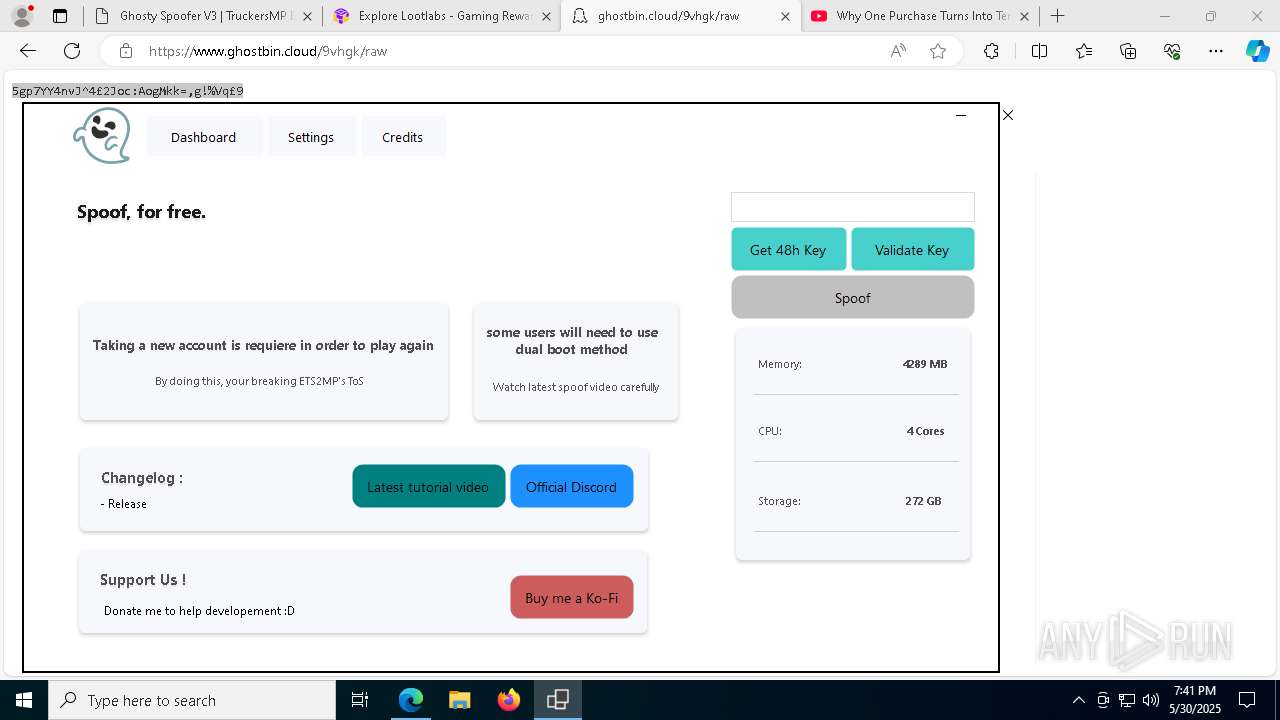This screenshot has height=720, width=1280.
Task: Click the key entry input field
Action: pos(852,207)
